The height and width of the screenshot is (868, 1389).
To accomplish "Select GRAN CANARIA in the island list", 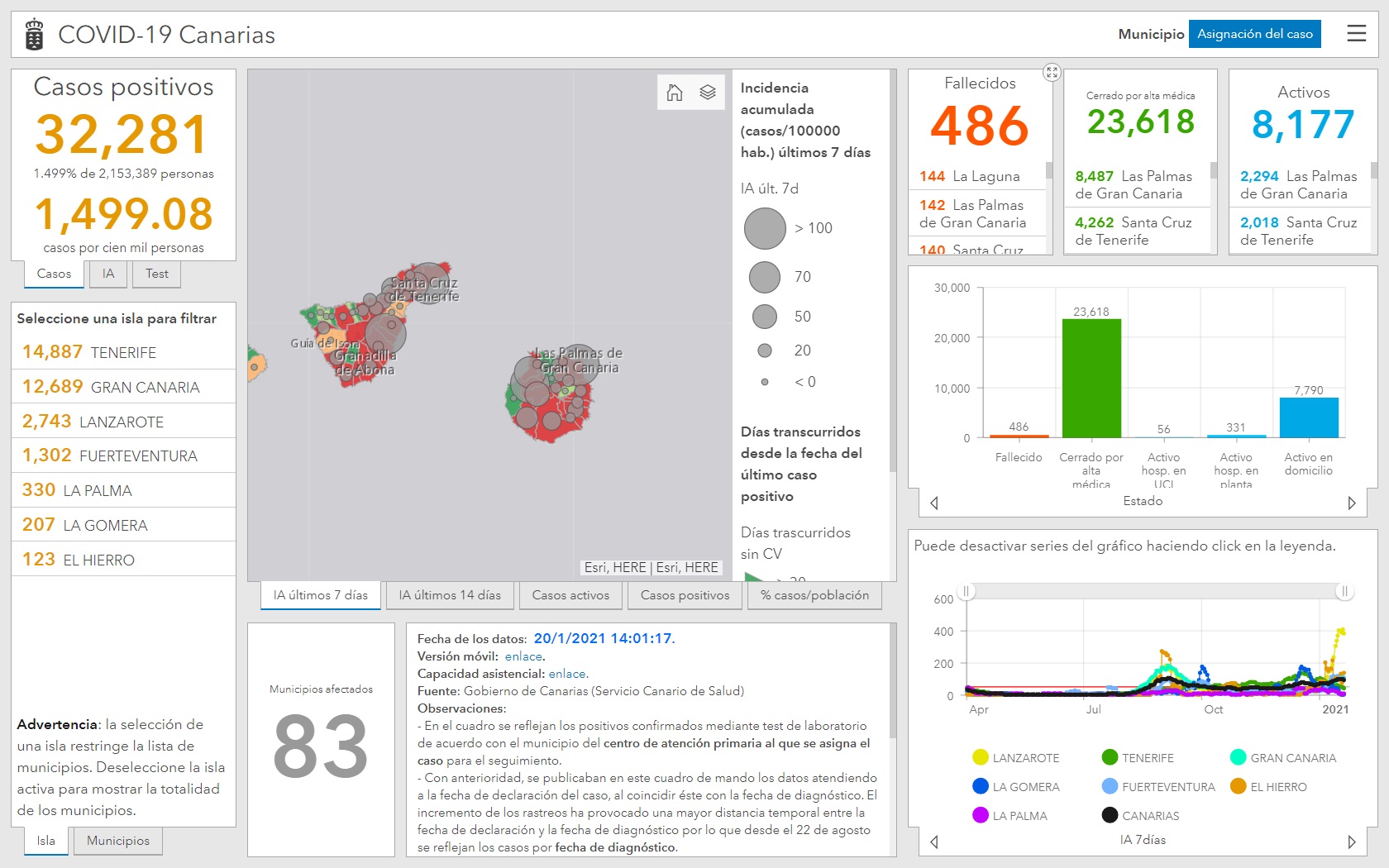I will [124, 387].
